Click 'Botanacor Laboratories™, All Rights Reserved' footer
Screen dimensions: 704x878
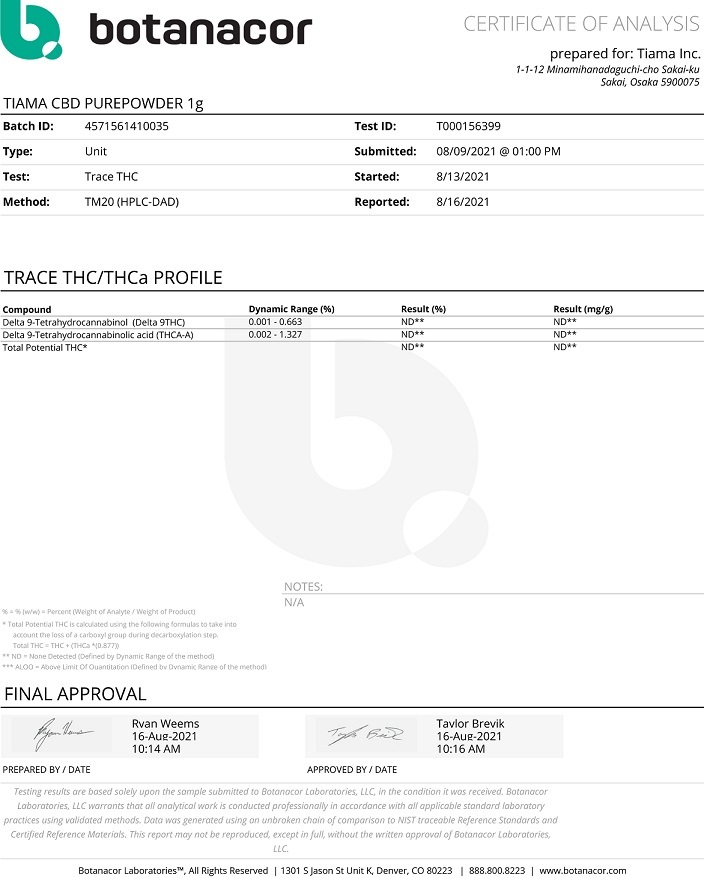pos(173,871)
